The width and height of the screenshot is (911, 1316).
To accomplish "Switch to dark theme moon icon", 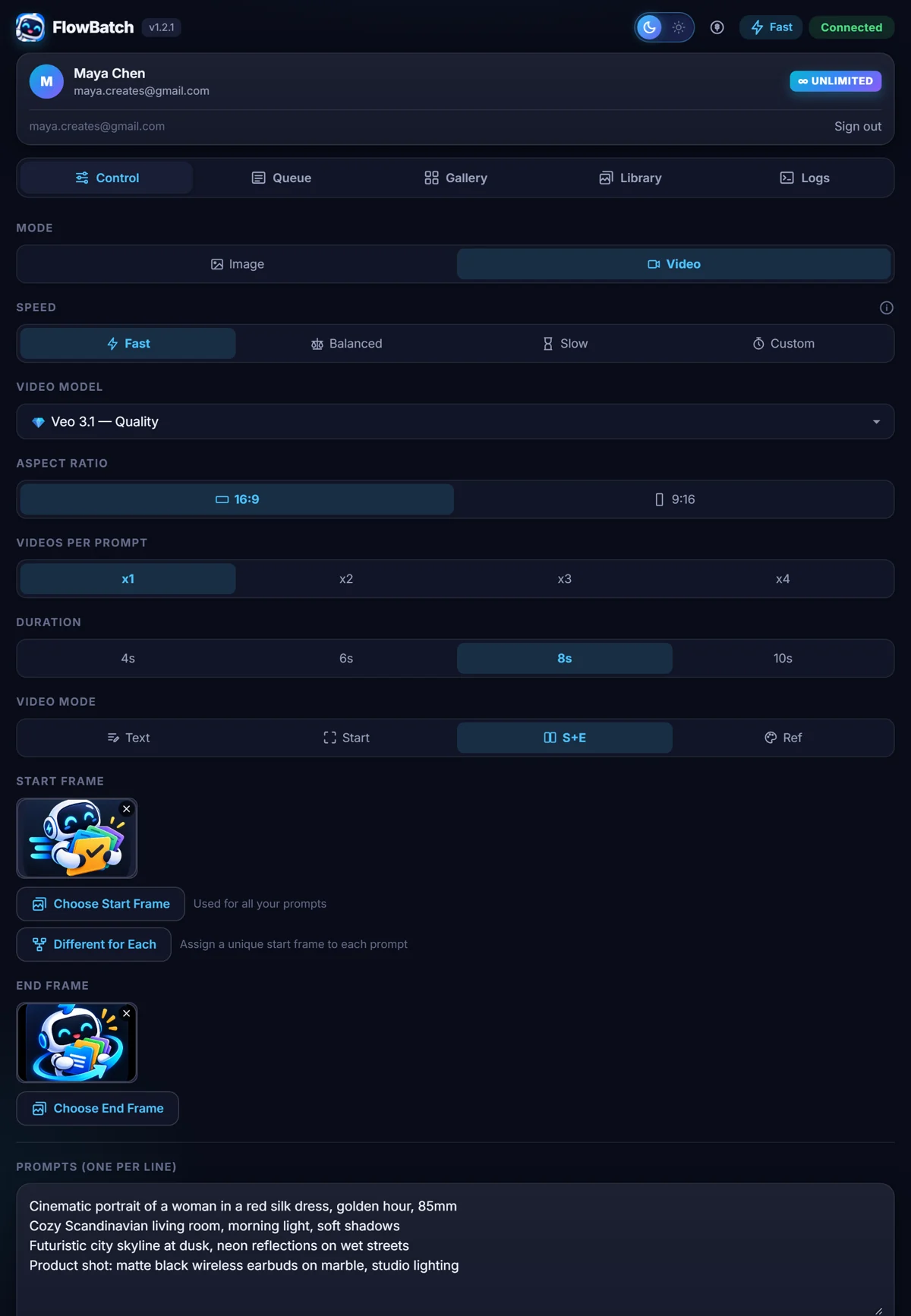I will pyautogui.click(x=650, y=27).
